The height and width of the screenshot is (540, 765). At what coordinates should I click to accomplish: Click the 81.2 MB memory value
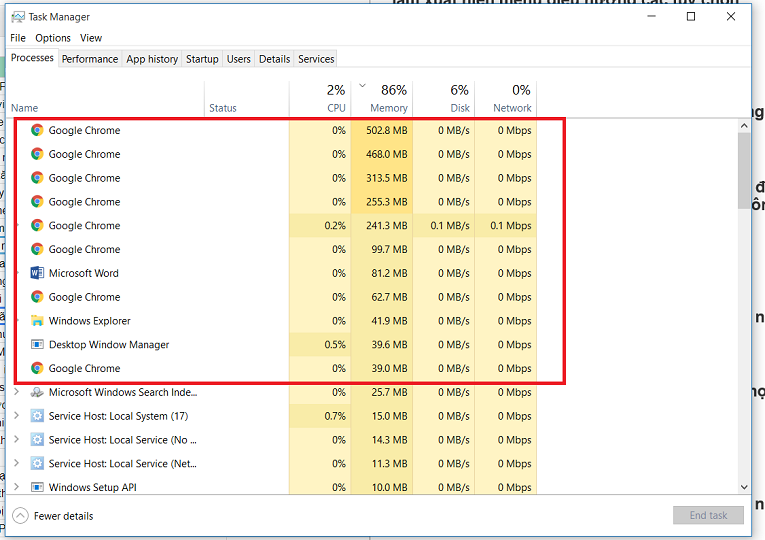(389, 273)
